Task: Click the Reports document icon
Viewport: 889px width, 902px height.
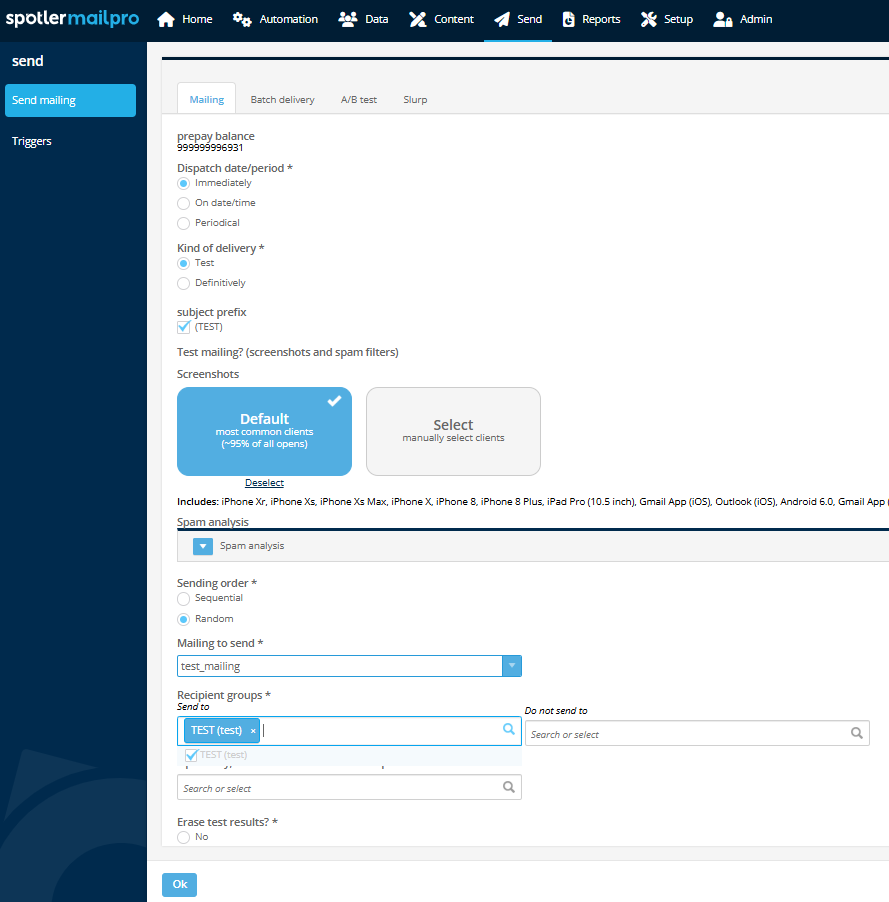Action: [x=569, y=20]
